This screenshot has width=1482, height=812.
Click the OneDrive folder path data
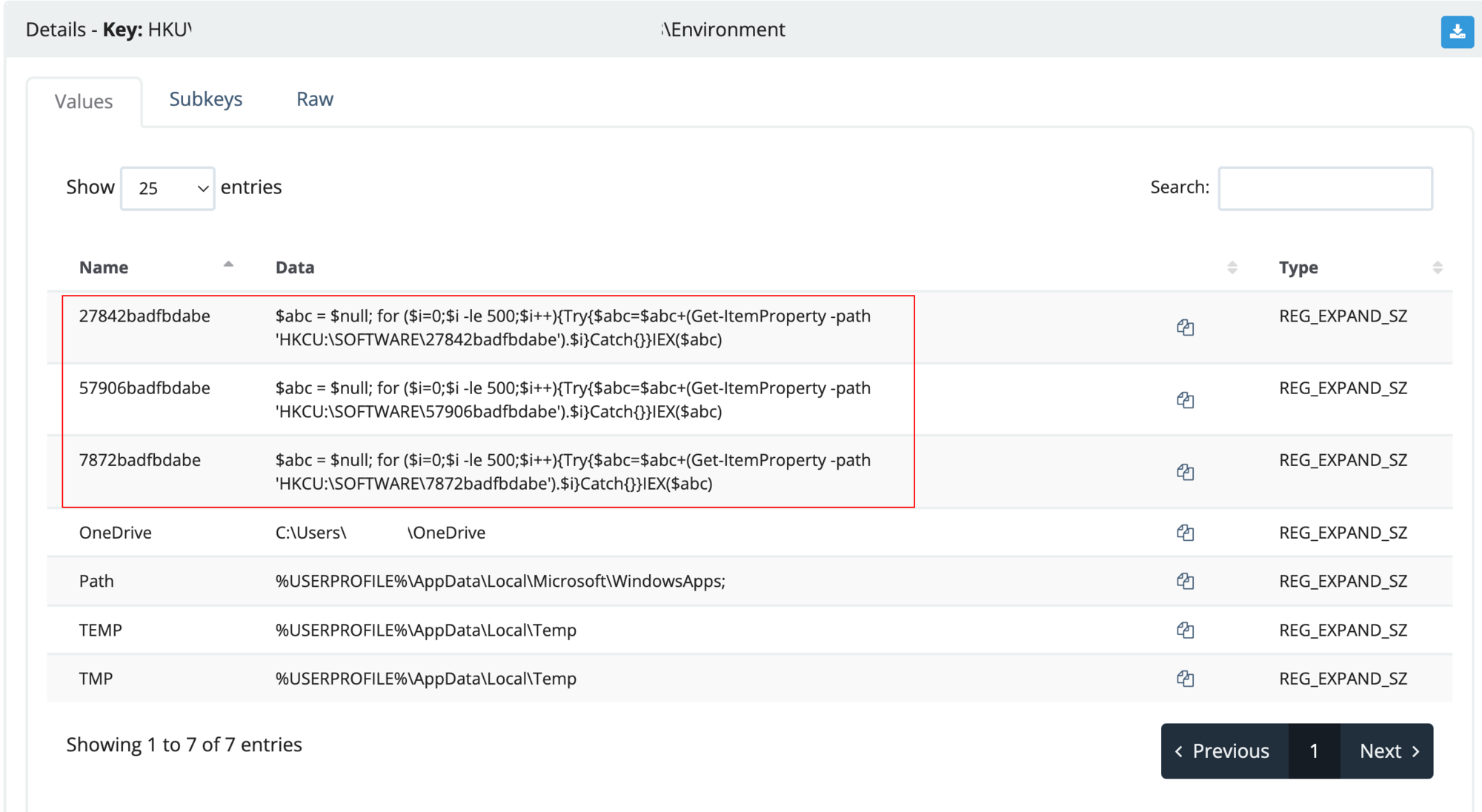tap(380, 533)
